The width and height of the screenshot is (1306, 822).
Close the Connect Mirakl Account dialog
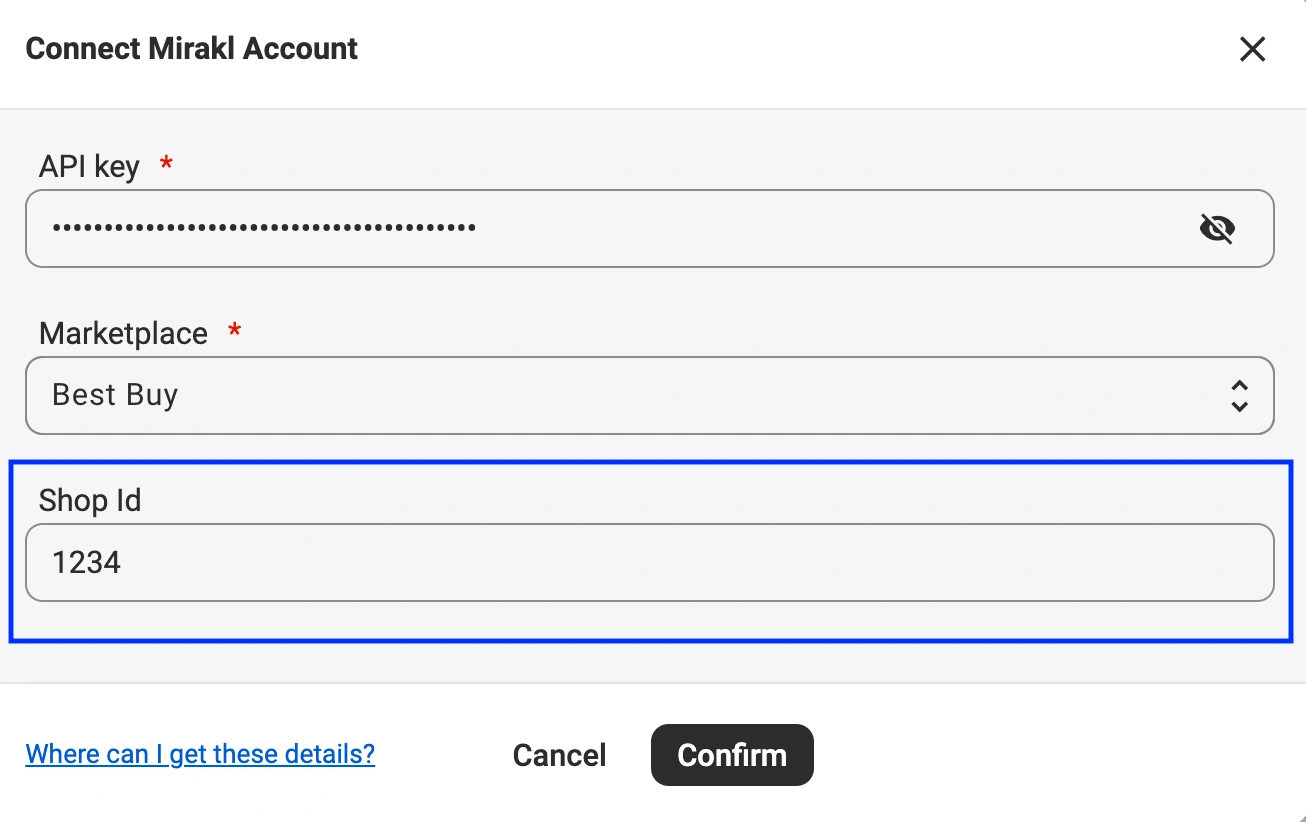point(1252,49)
